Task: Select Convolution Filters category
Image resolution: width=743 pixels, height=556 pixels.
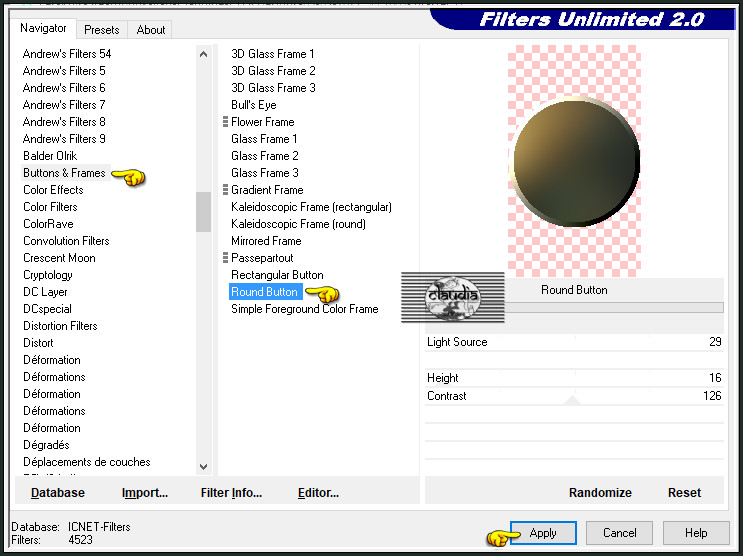Action: click(x=66, y=241)
